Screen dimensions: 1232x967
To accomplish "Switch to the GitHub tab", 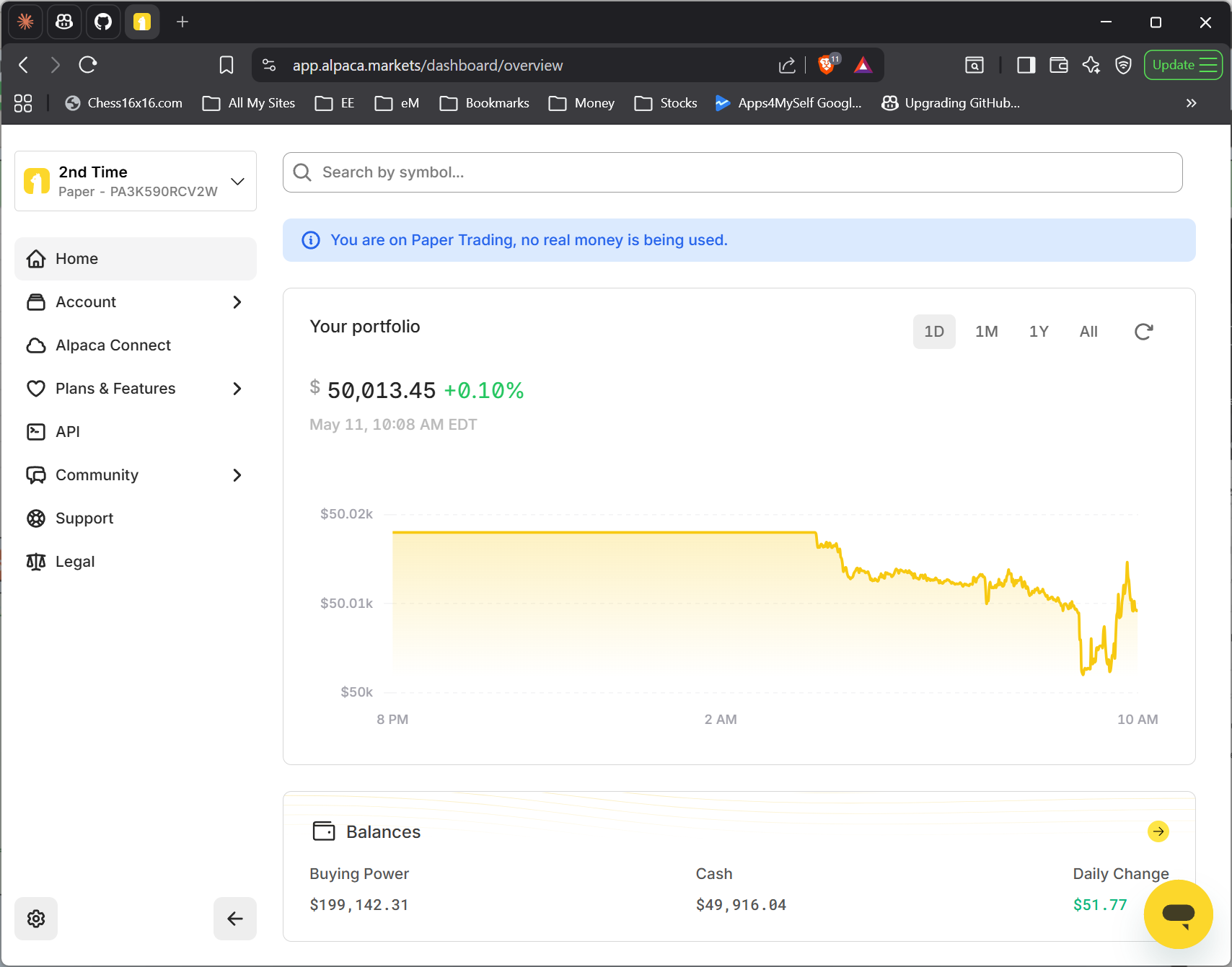I will click(x=103, y=22).
